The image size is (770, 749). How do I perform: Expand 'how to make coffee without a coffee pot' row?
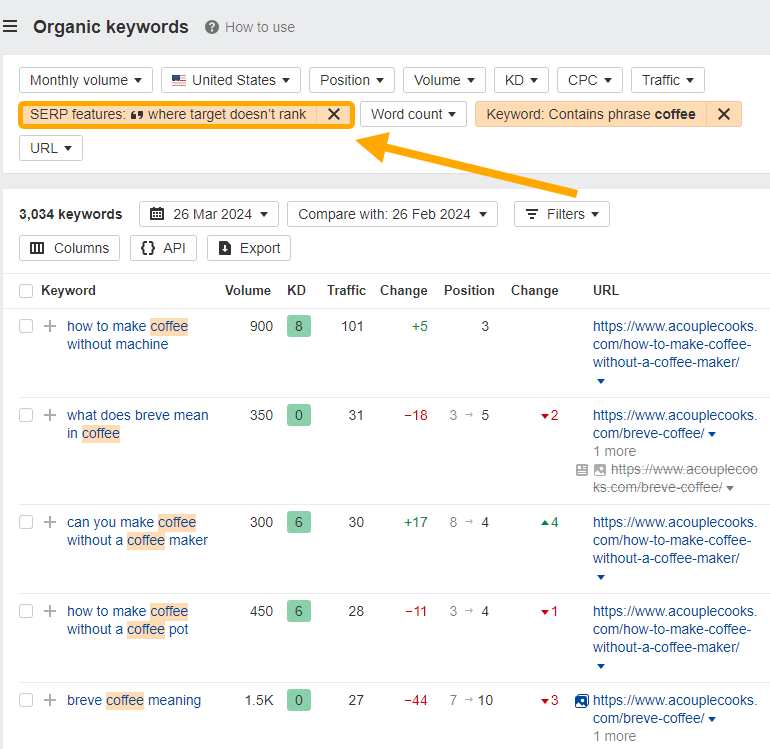pos(50,611)
